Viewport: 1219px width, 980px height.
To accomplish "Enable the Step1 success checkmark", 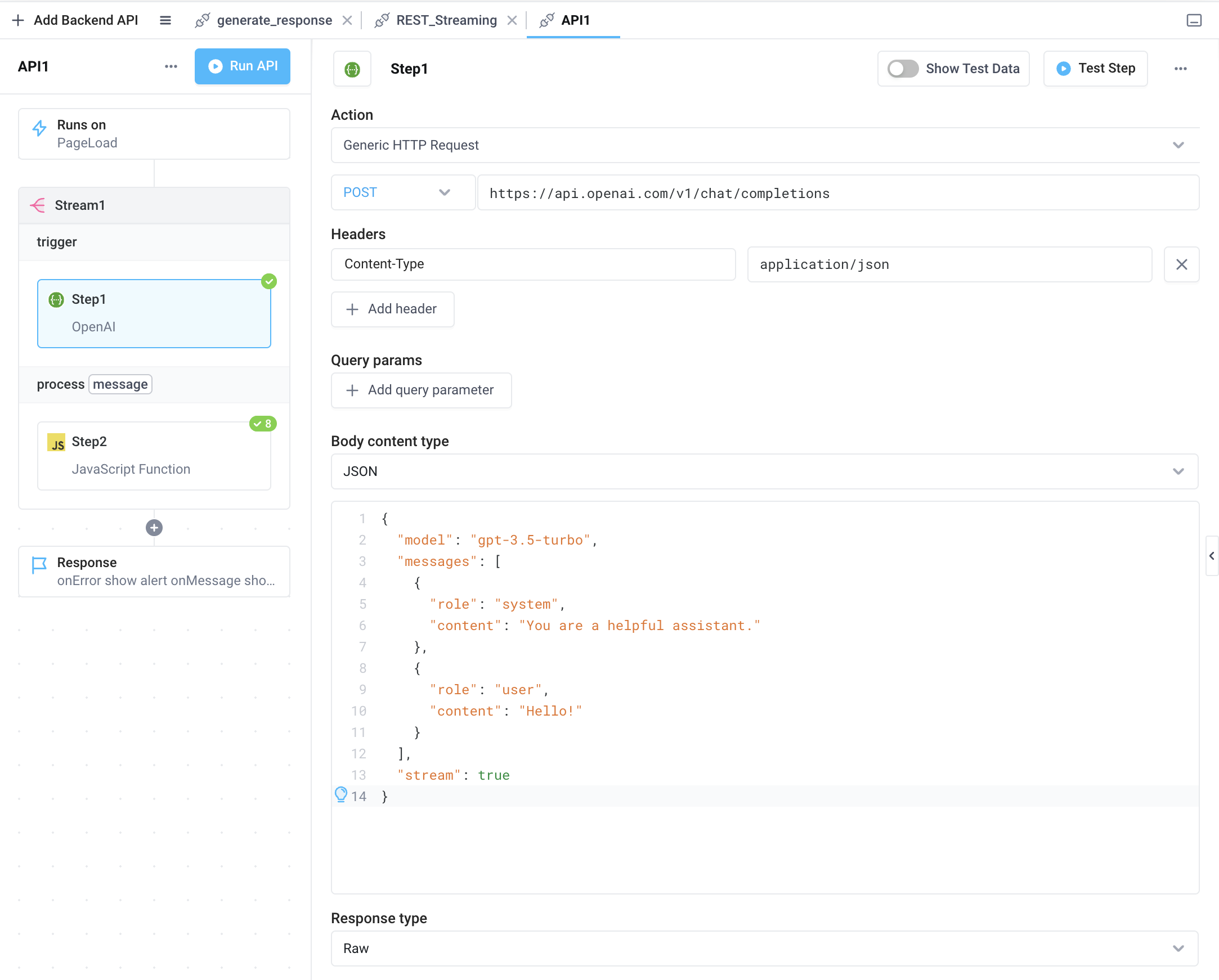I will point(269,281).
